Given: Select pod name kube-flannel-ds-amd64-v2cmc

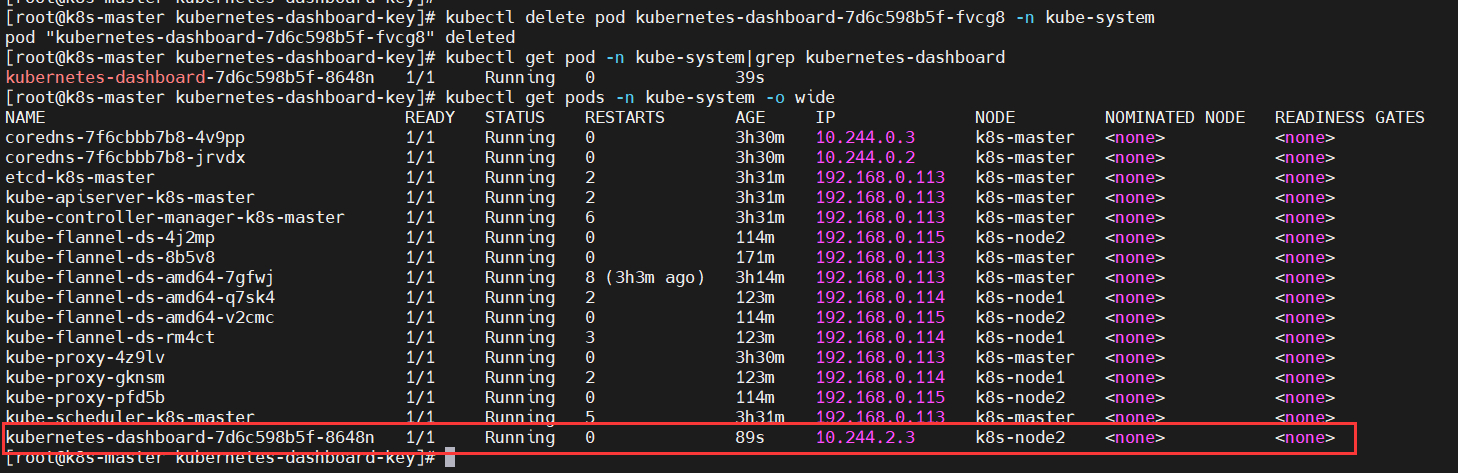Looking at the screenshot, I should (140, 317).
